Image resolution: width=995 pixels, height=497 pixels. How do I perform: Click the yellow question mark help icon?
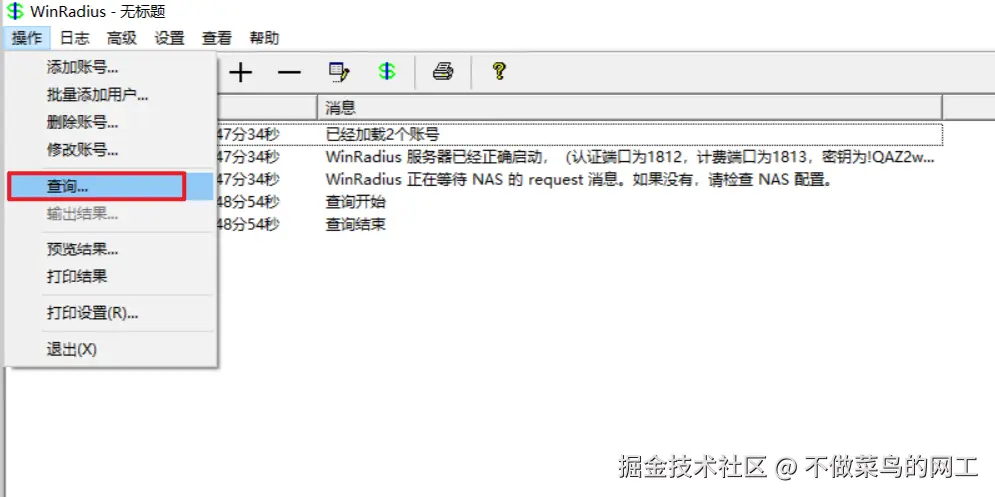coord(499,71)
